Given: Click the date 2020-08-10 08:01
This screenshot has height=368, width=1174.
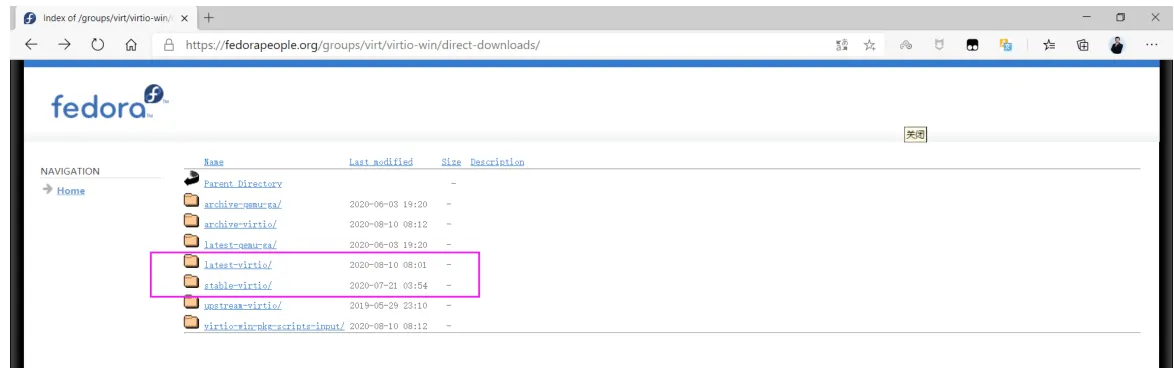Looking at the screenshot, I should (x=389, y=265).
